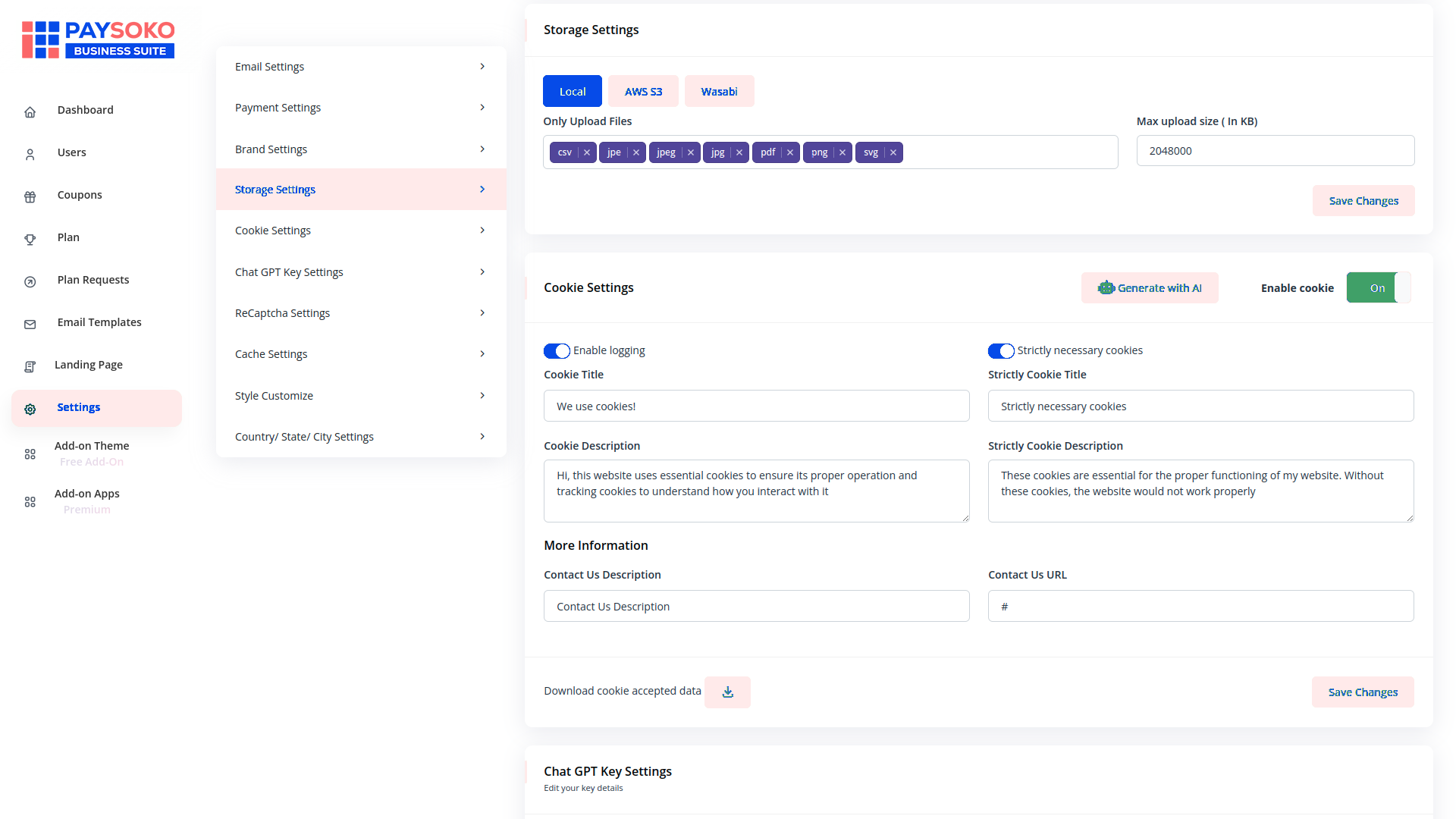This screenshot has width=1456, height=819.
Task: Turn off the Enable cookie switch
Action: click(x=1378, y=288)
